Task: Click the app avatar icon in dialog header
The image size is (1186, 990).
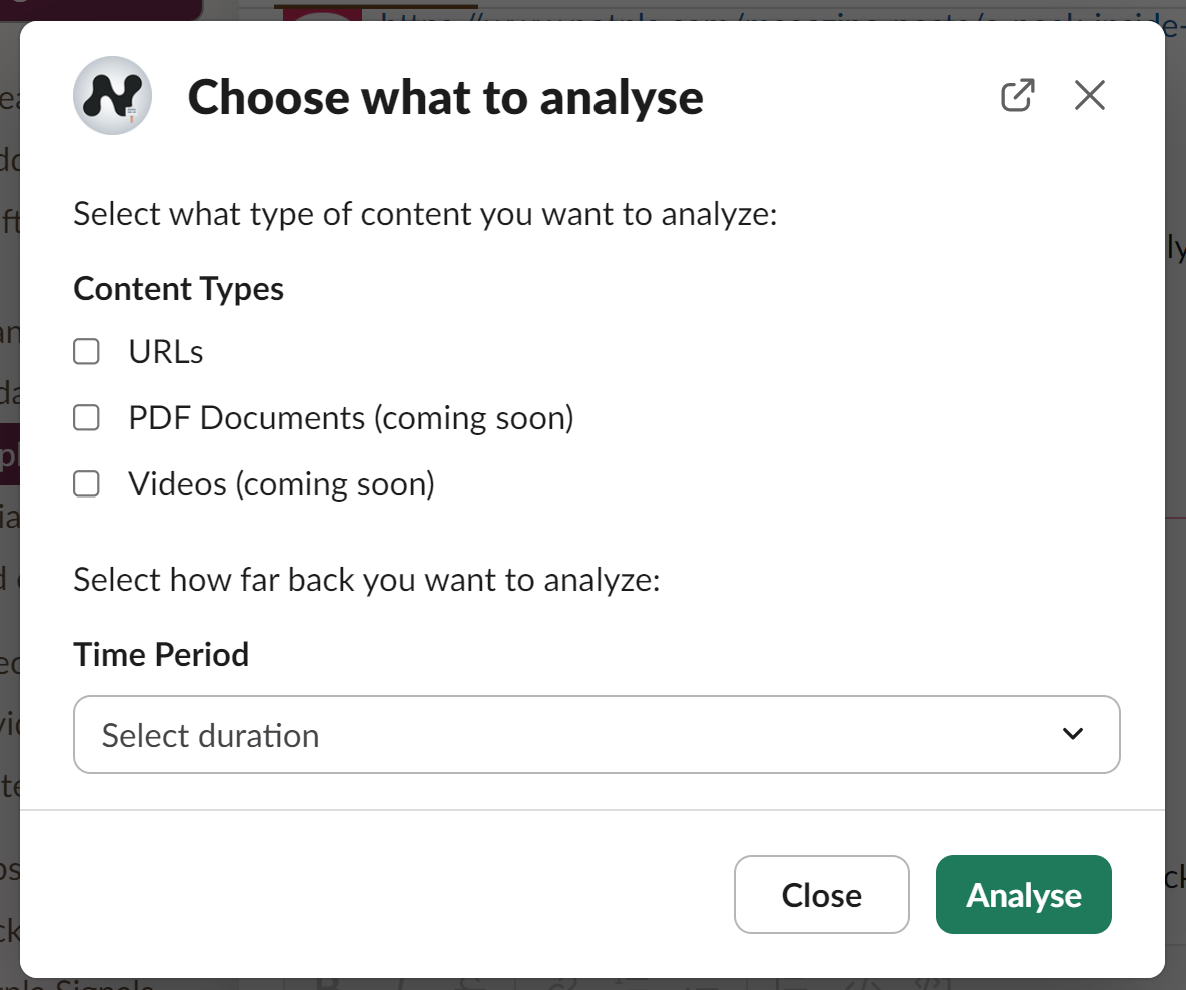Action: click(x=112, y=95)
